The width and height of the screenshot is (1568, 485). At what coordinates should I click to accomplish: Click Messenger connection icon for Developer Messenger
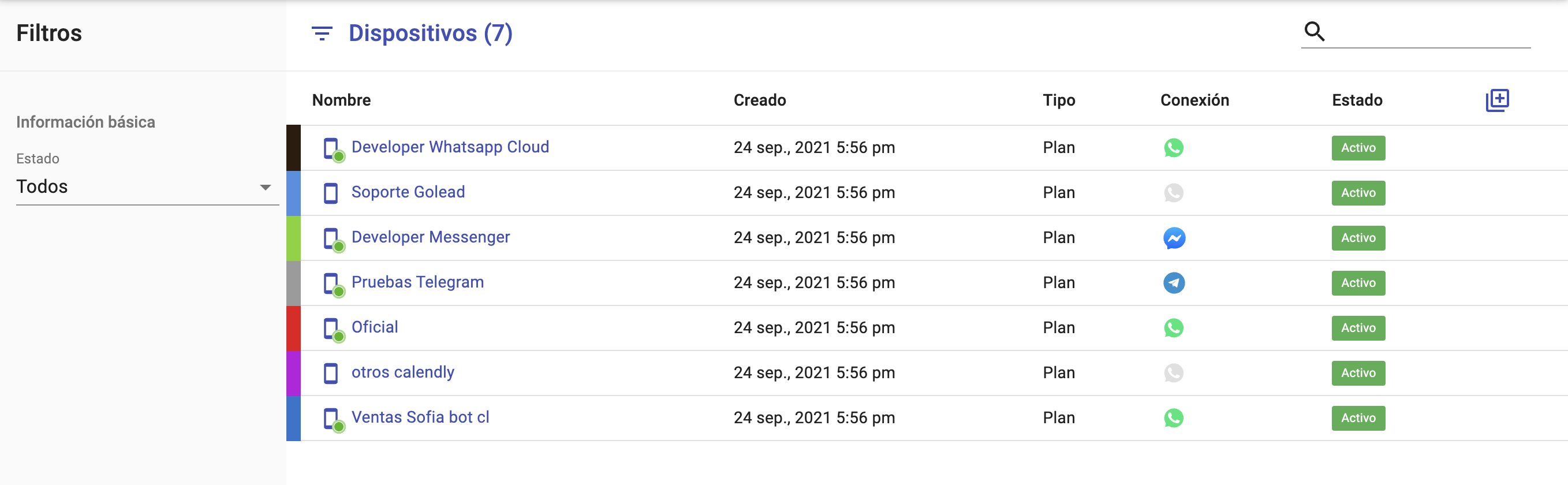[1174, 238]
